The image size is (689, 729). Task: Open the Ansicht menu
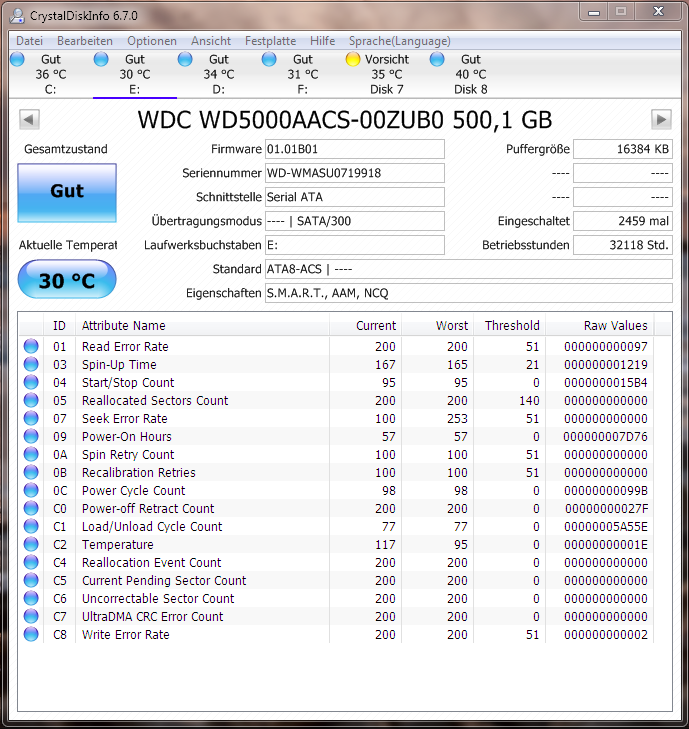coord(211,41)
